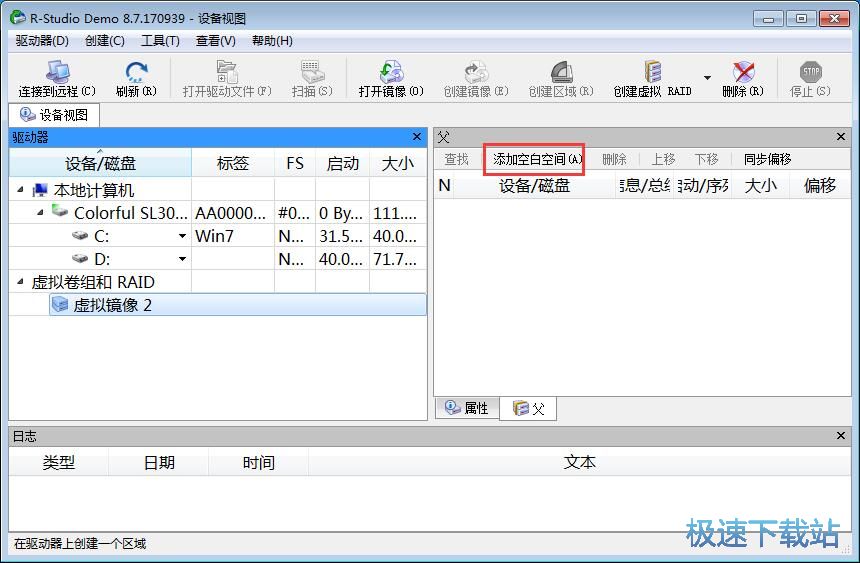The width and height of the screenshot is (860, 563).
Task: Select the 设备视图 tab
Action: (54, 115)
